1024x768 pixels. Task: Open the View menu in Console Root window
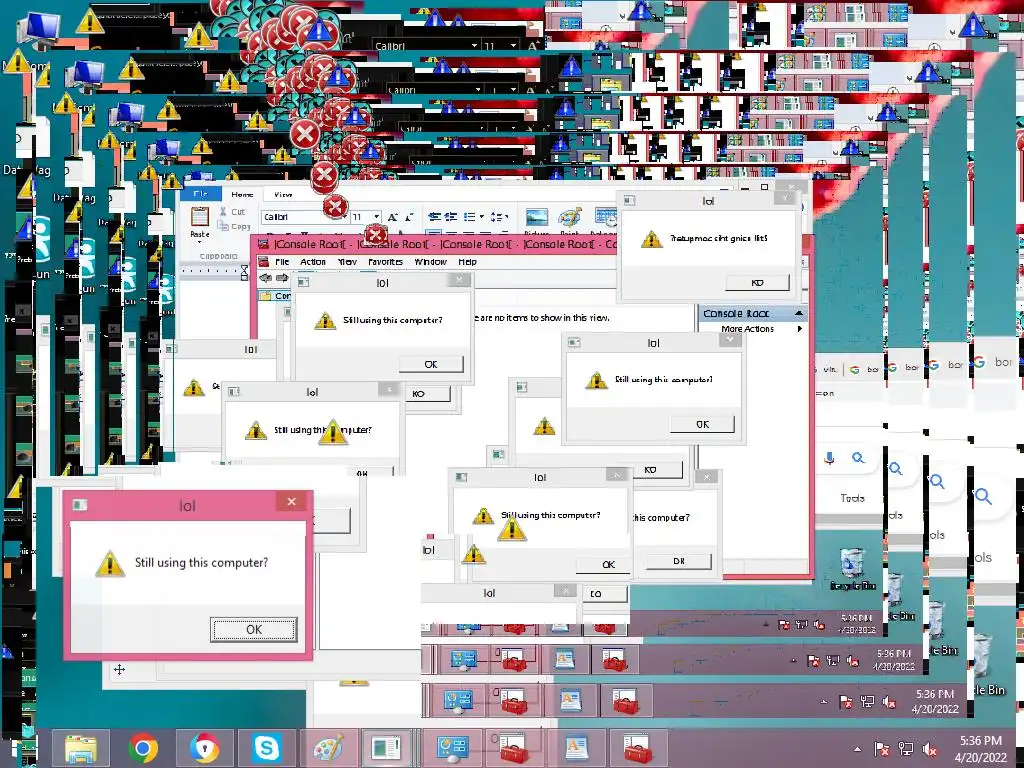point(347,261)
